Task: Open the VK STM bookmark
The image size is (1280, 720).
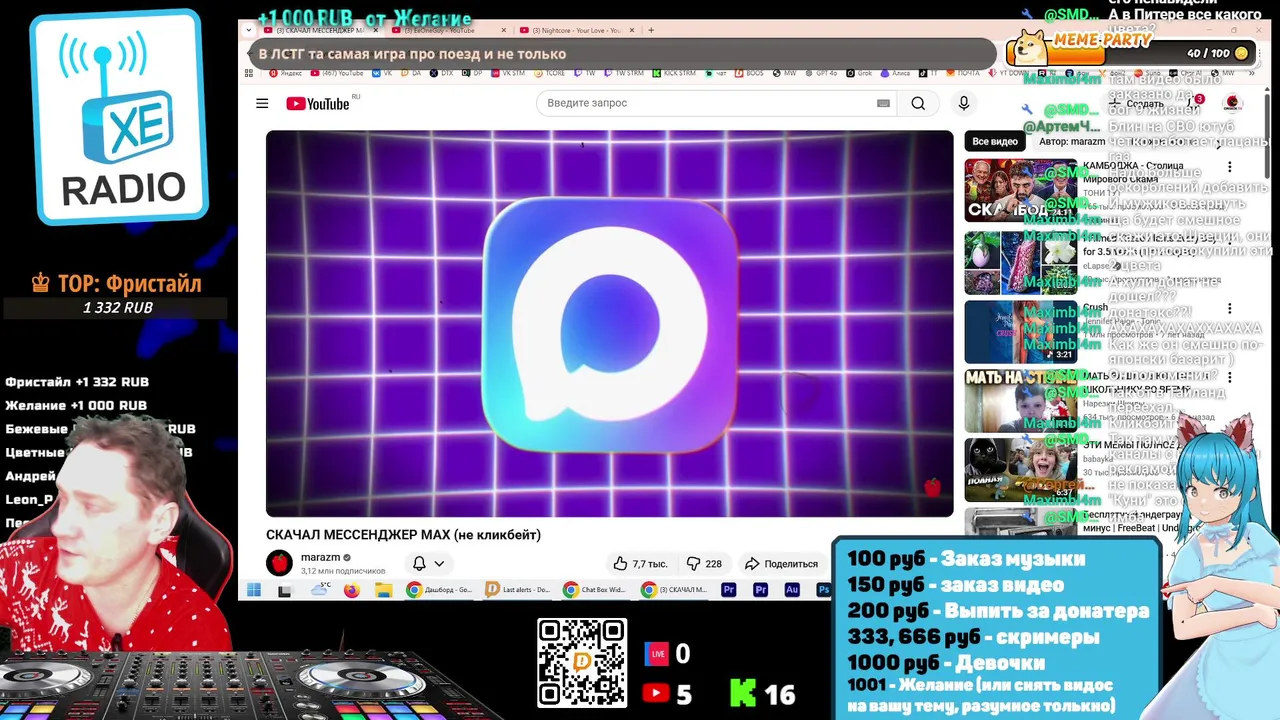Action: tap(507, 73)
